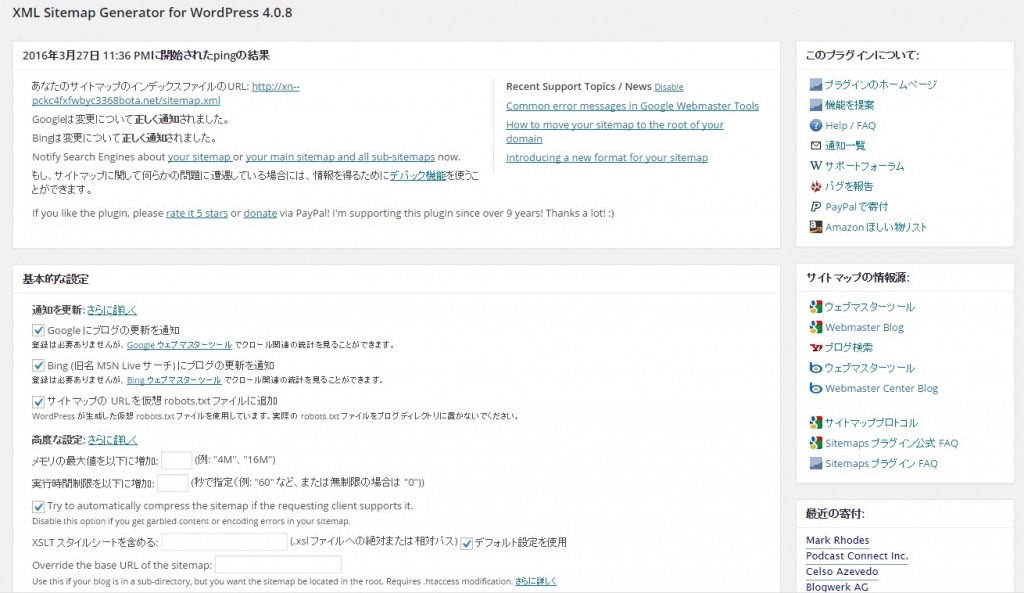Screen dimensions: 1024x593
Task: Click the PayPal icon for PayPalで寄付
Action: (816, 207)
